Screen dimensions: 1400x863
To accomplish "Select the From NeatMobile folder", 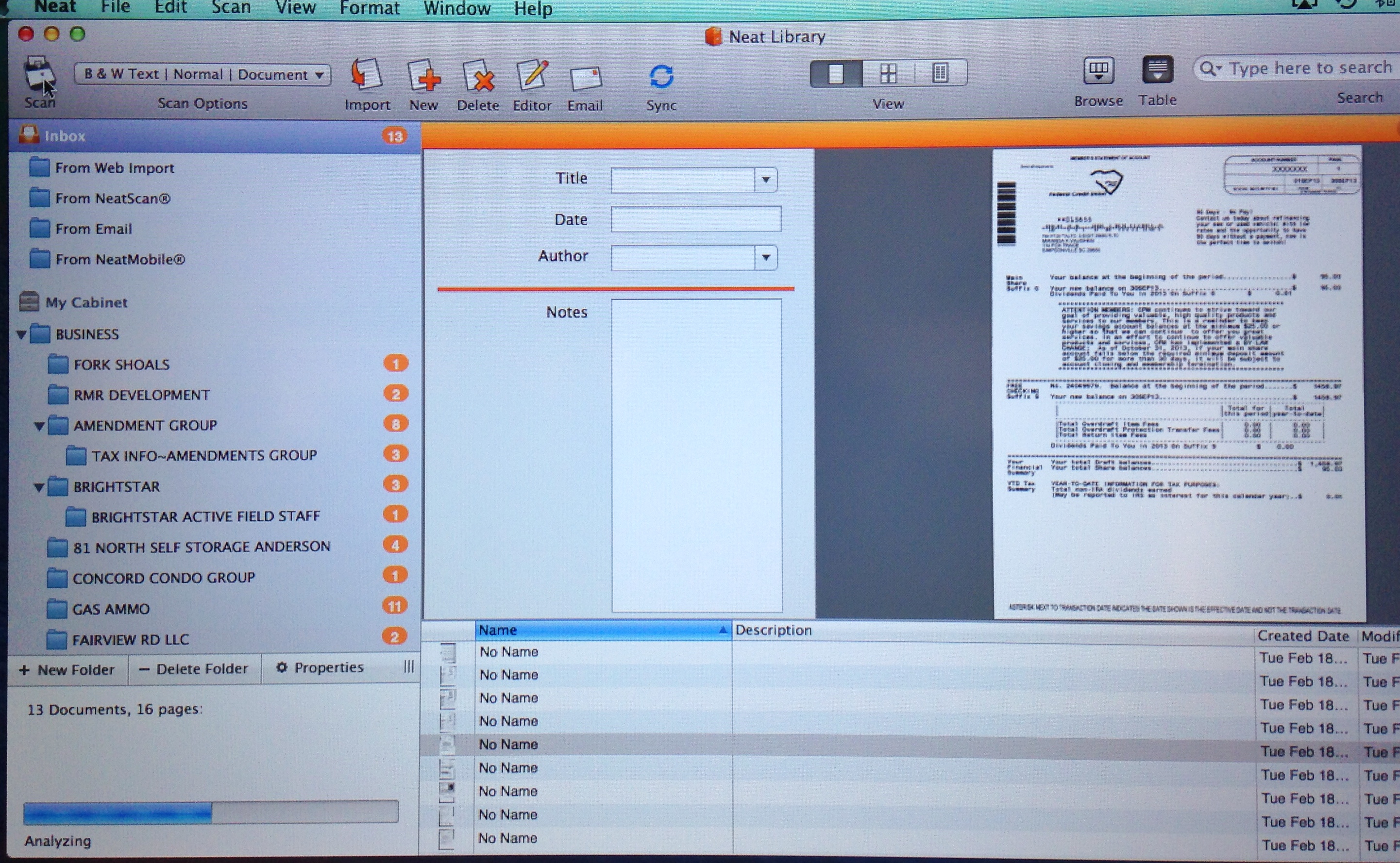I will 107,259.
